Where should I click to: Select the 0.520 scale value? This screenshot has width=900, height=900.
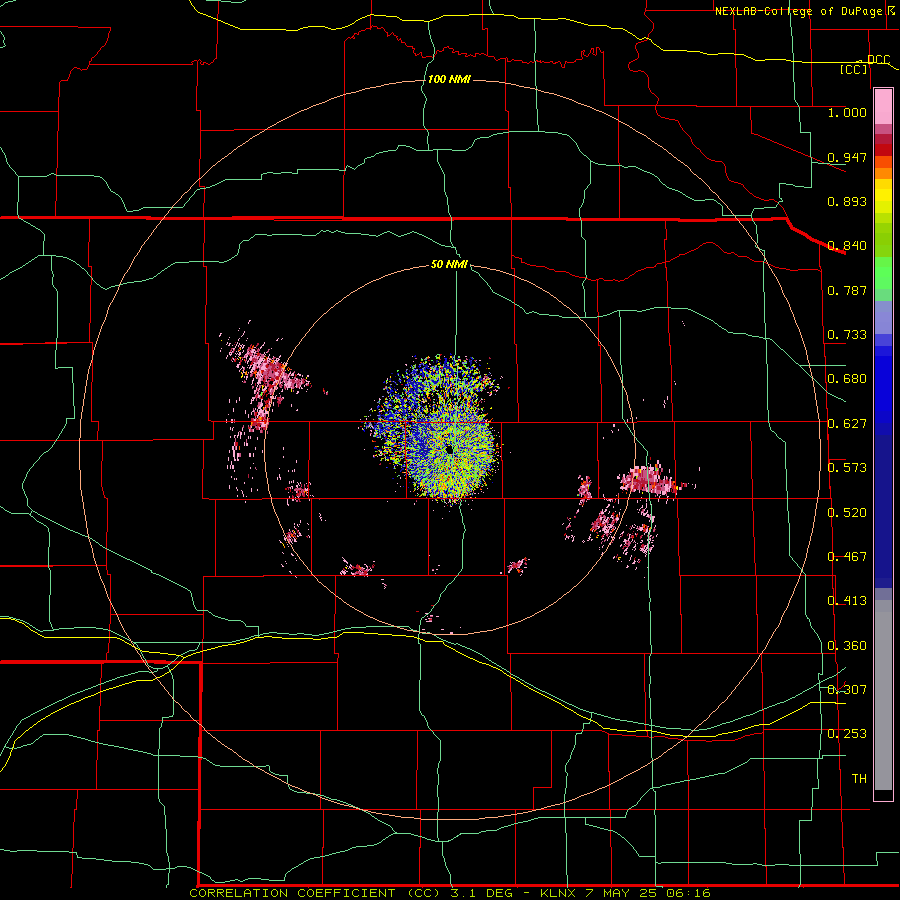(847, 513)
